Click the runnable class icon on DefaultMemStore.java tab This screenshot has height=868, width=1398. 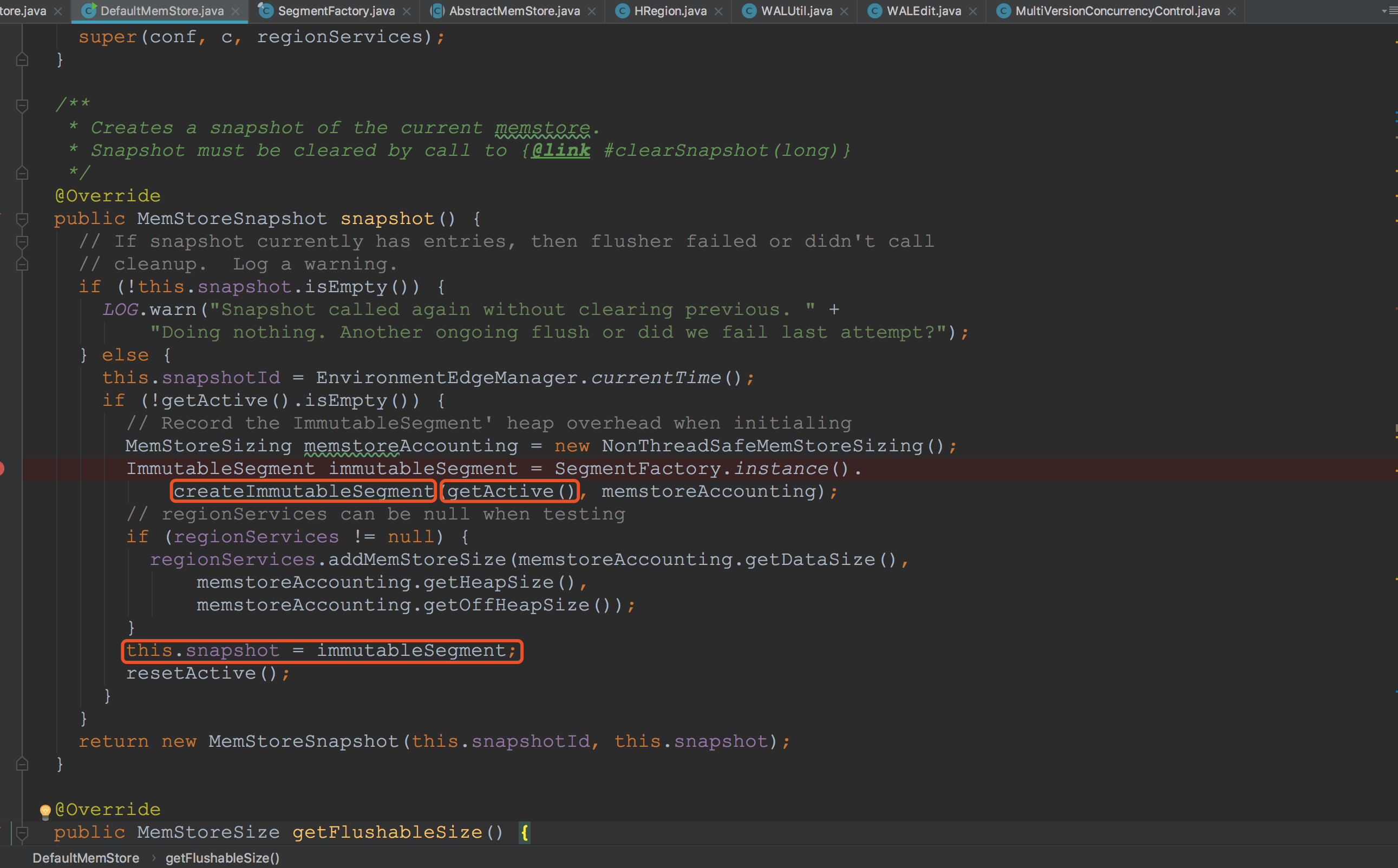click(x=88, y=11)
